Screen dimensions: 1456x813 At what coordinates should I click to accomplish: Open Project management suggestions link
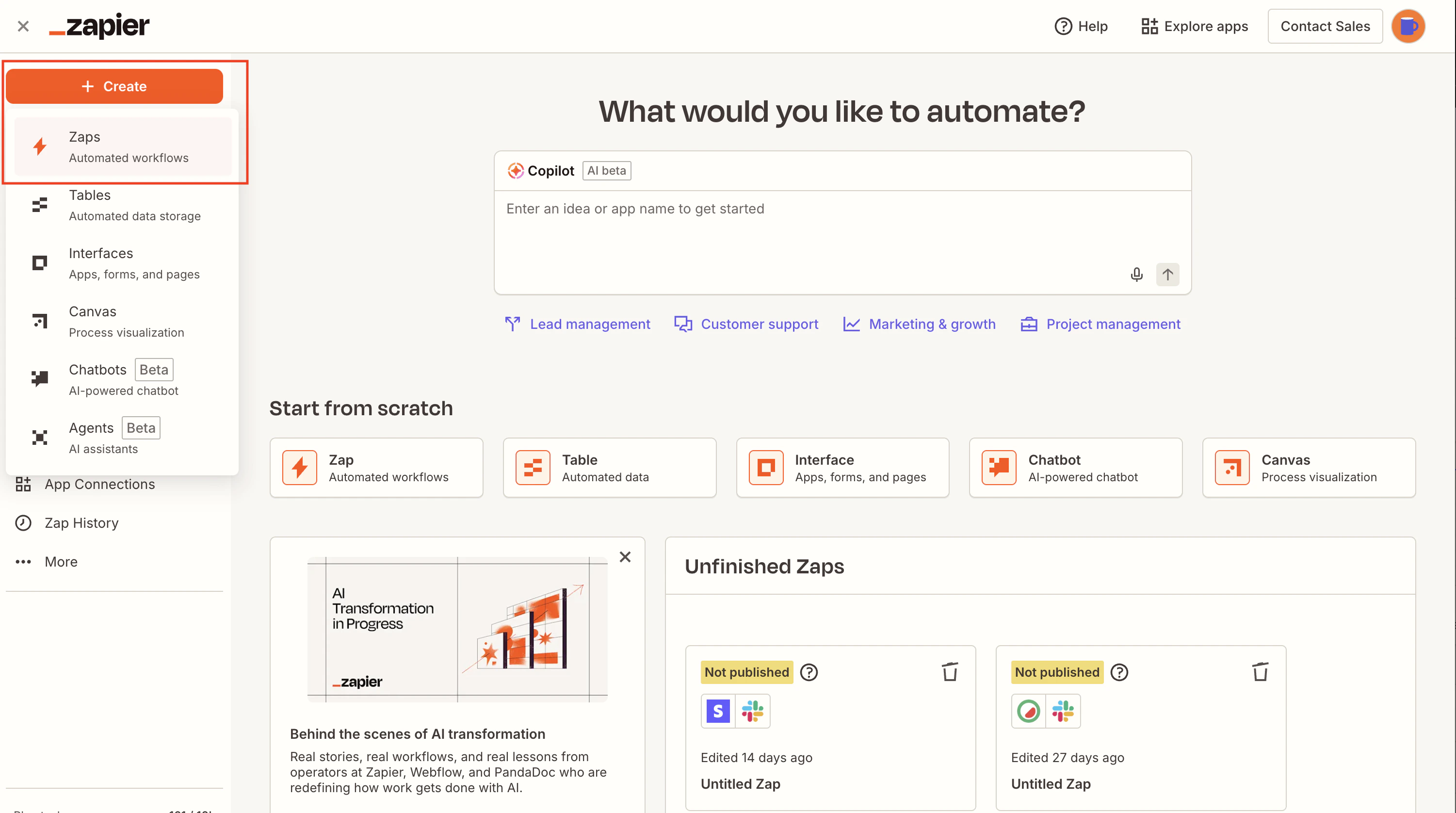pyautogui.click(x=1100, y=324)
